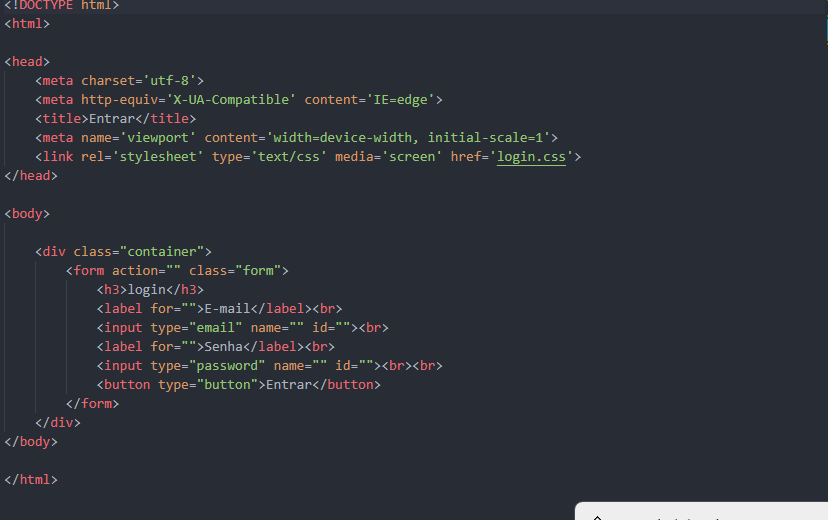Click the closing head tag
Viewport: 828px width, 520px height.
31,176
